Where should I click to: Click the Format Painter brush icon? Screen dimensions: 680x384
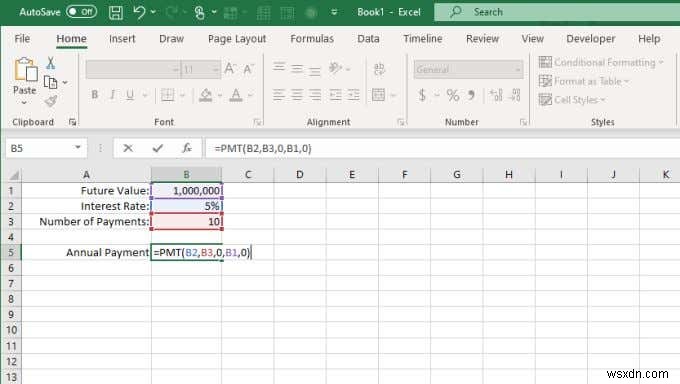pos(51,101)
